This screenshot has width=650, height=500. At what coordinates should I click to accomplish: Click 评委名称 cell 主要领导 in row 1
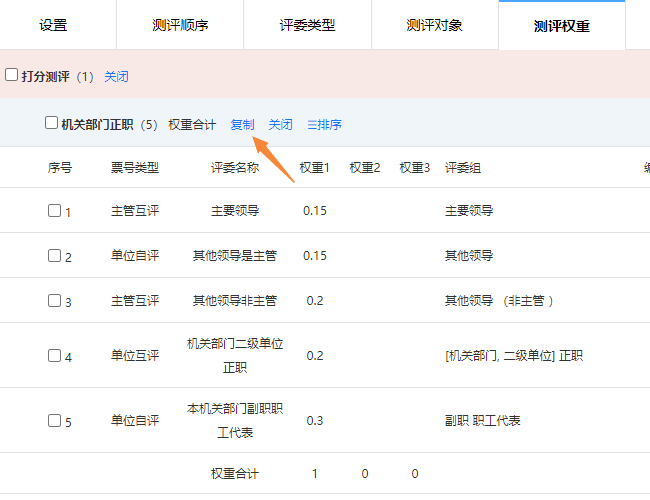pos(235,211)
